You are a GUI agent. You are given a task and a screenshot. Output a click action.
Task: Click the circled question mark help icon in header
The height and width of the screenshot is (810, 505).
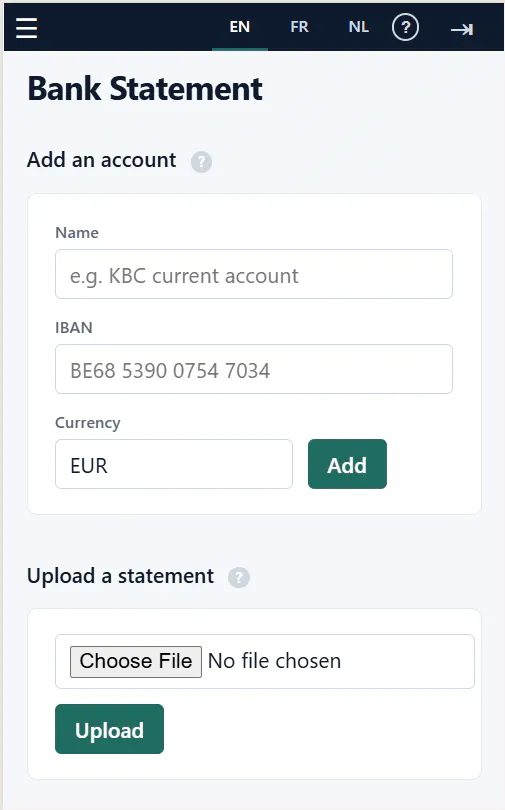[x=405, y=27]
